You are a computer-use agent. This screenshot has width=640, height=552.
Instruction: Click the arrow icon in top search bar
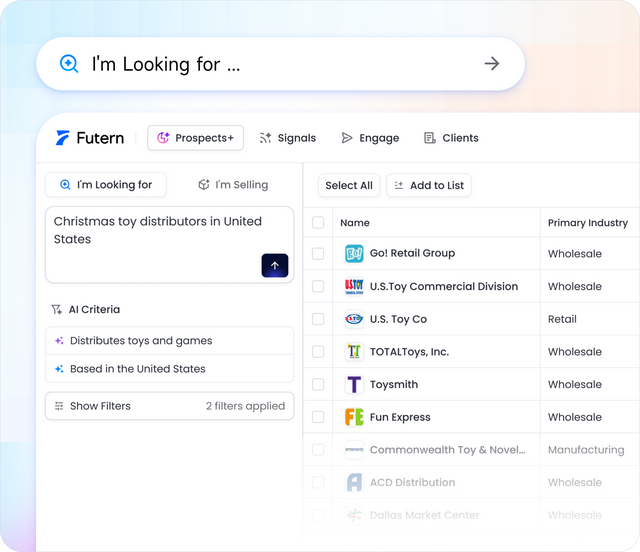[491, 64]
